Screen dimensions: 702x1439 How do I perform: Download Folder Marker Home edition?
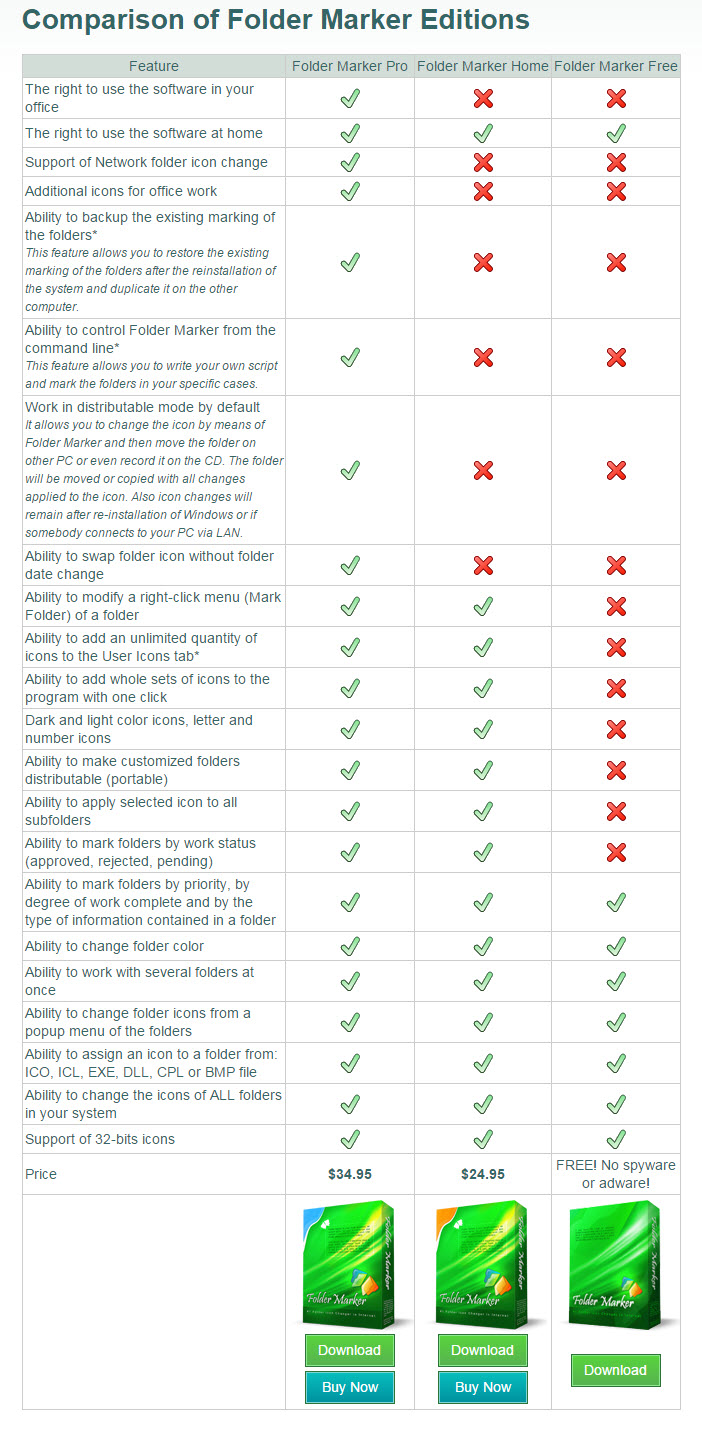click(x=483, y=1350)
